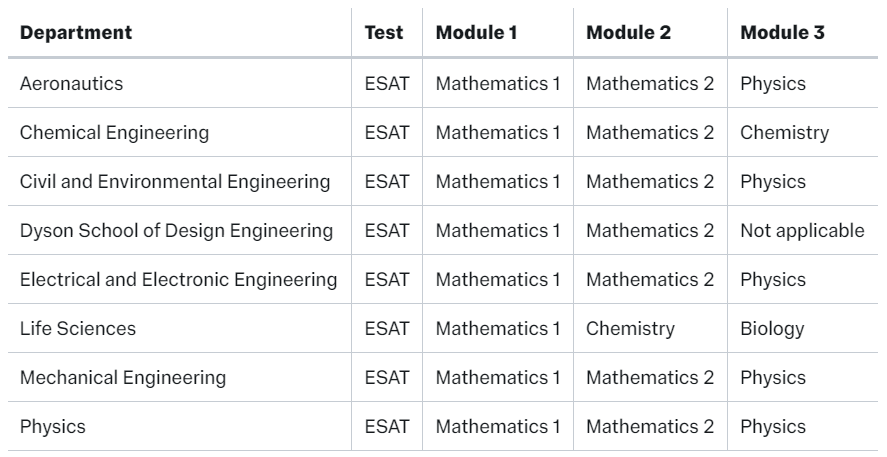Select Mathematics 1 in the Life Sciences row
This screenshot has width=887, height=457.
pyautogui.click(x=498, y=329)
